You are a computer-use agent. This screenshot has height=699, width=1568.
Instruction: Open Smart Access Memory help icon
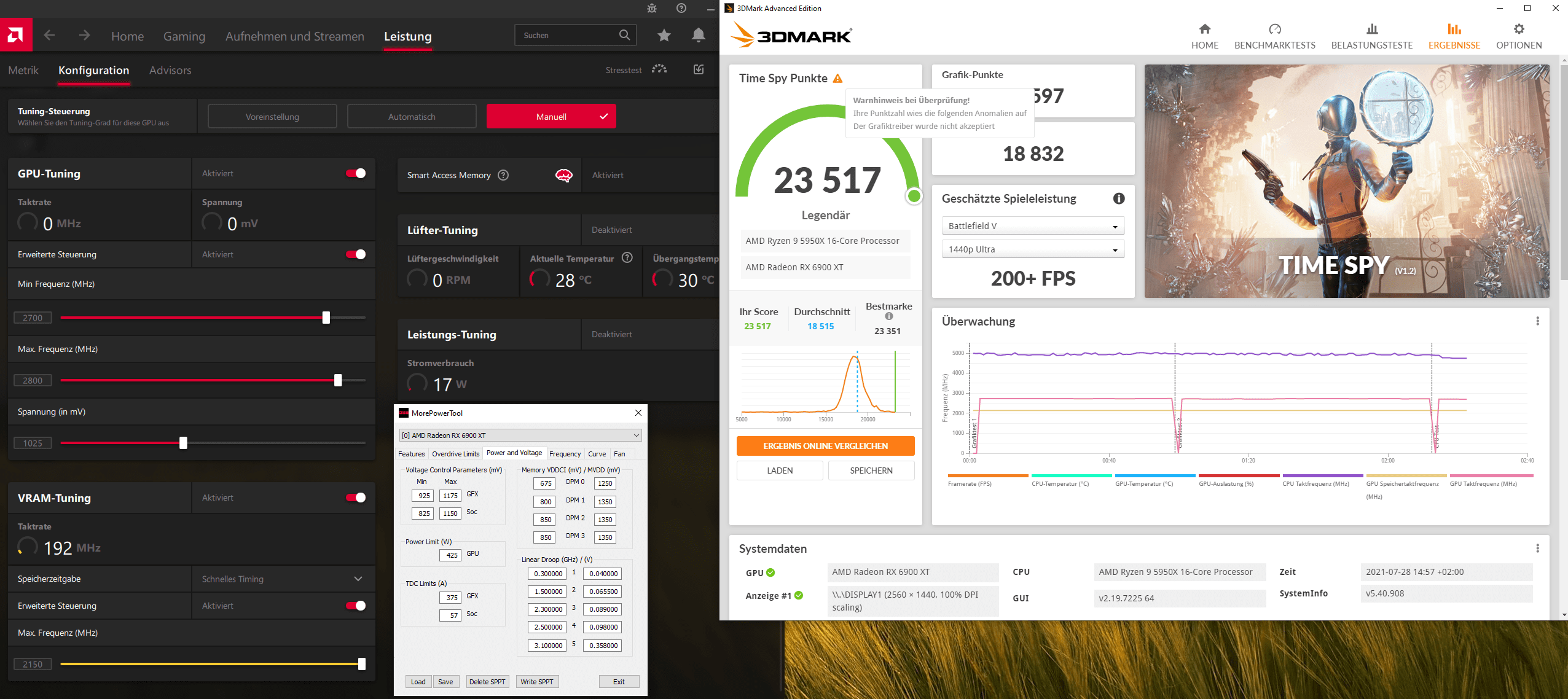(503, 175)
